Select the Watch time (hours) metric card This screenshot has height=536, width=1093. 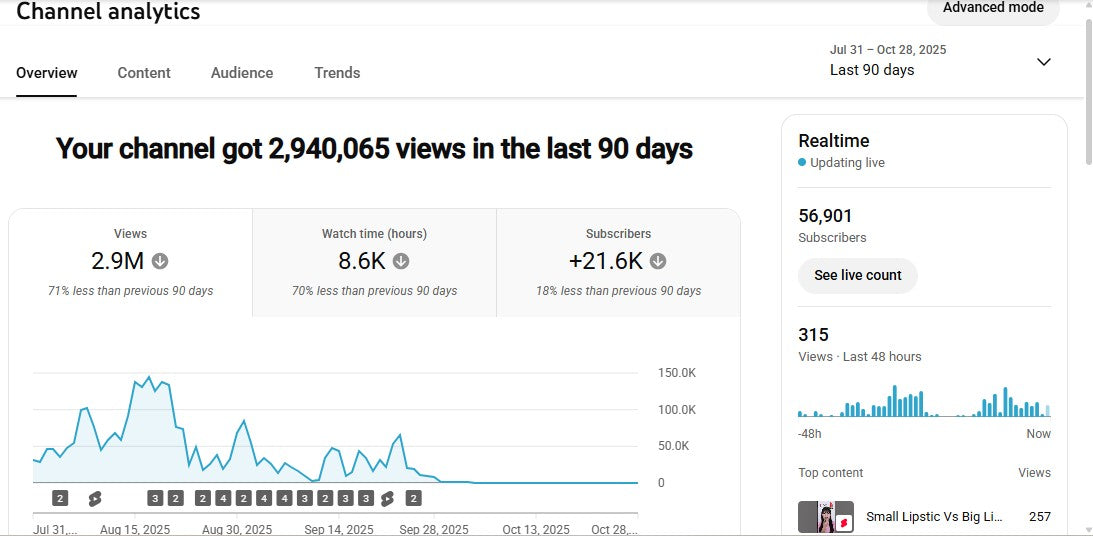point(374,262)
